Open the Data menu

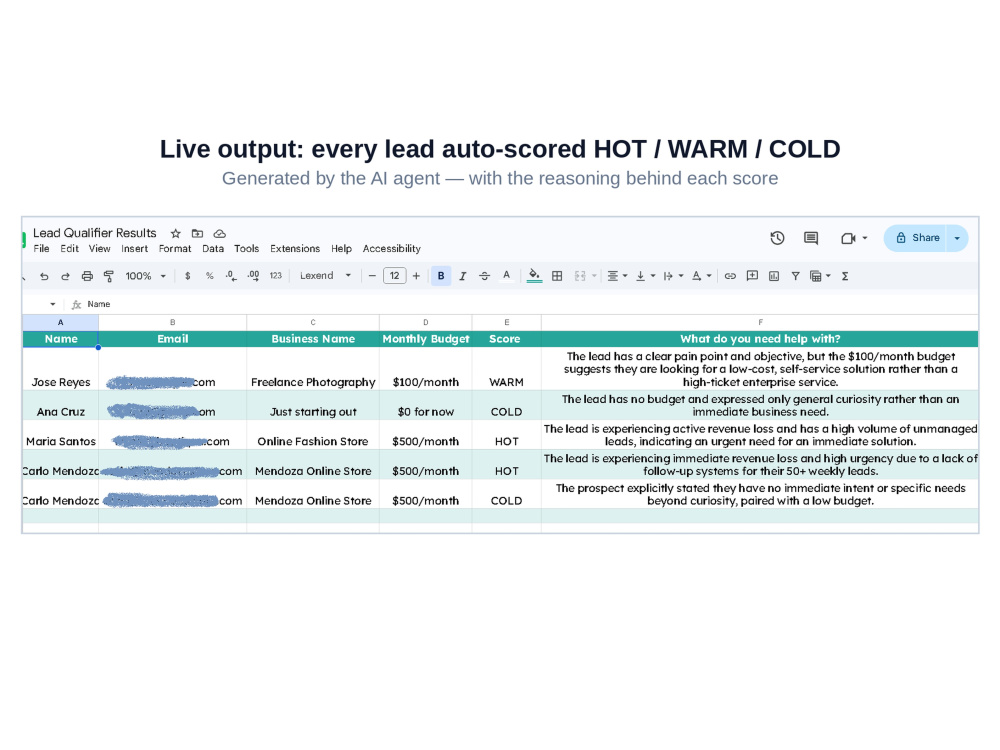(213, 249)
